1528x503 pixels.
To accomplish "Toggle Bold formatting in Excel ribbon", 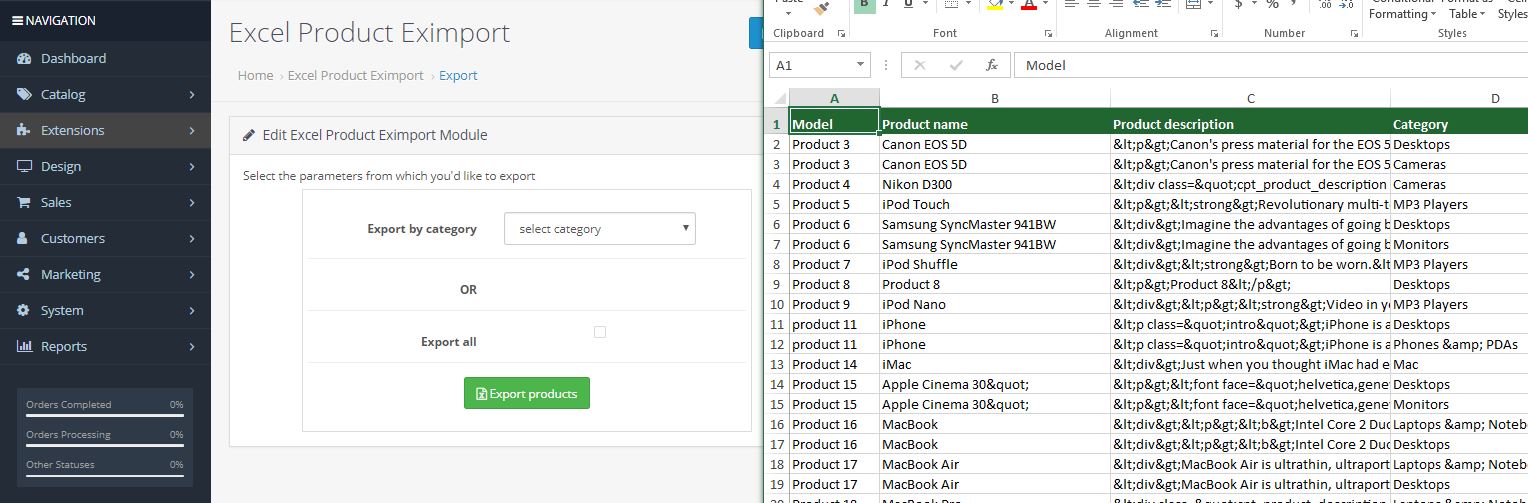I will pos(864,4).
